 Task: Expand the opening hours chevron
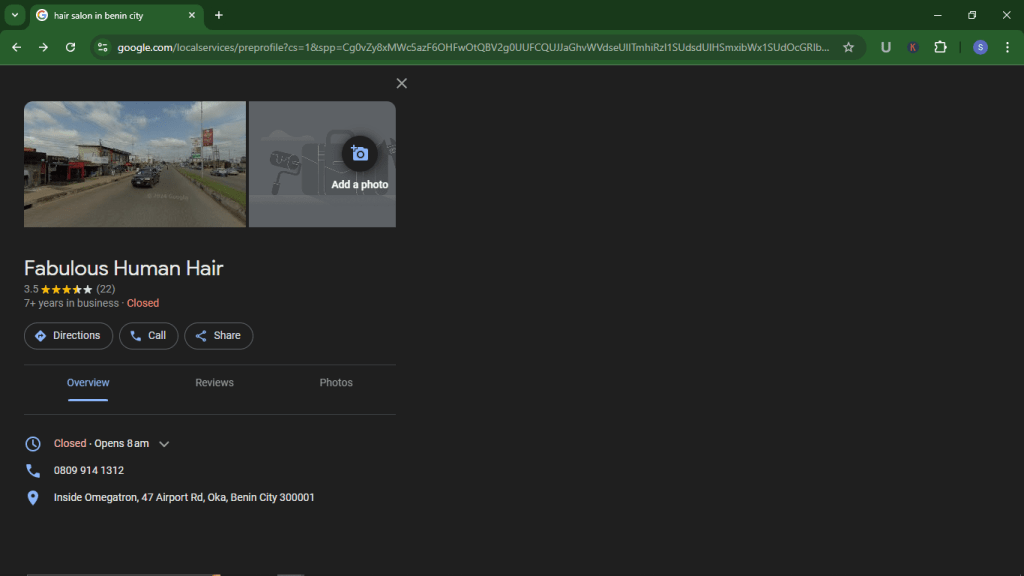tap(164, 444)
